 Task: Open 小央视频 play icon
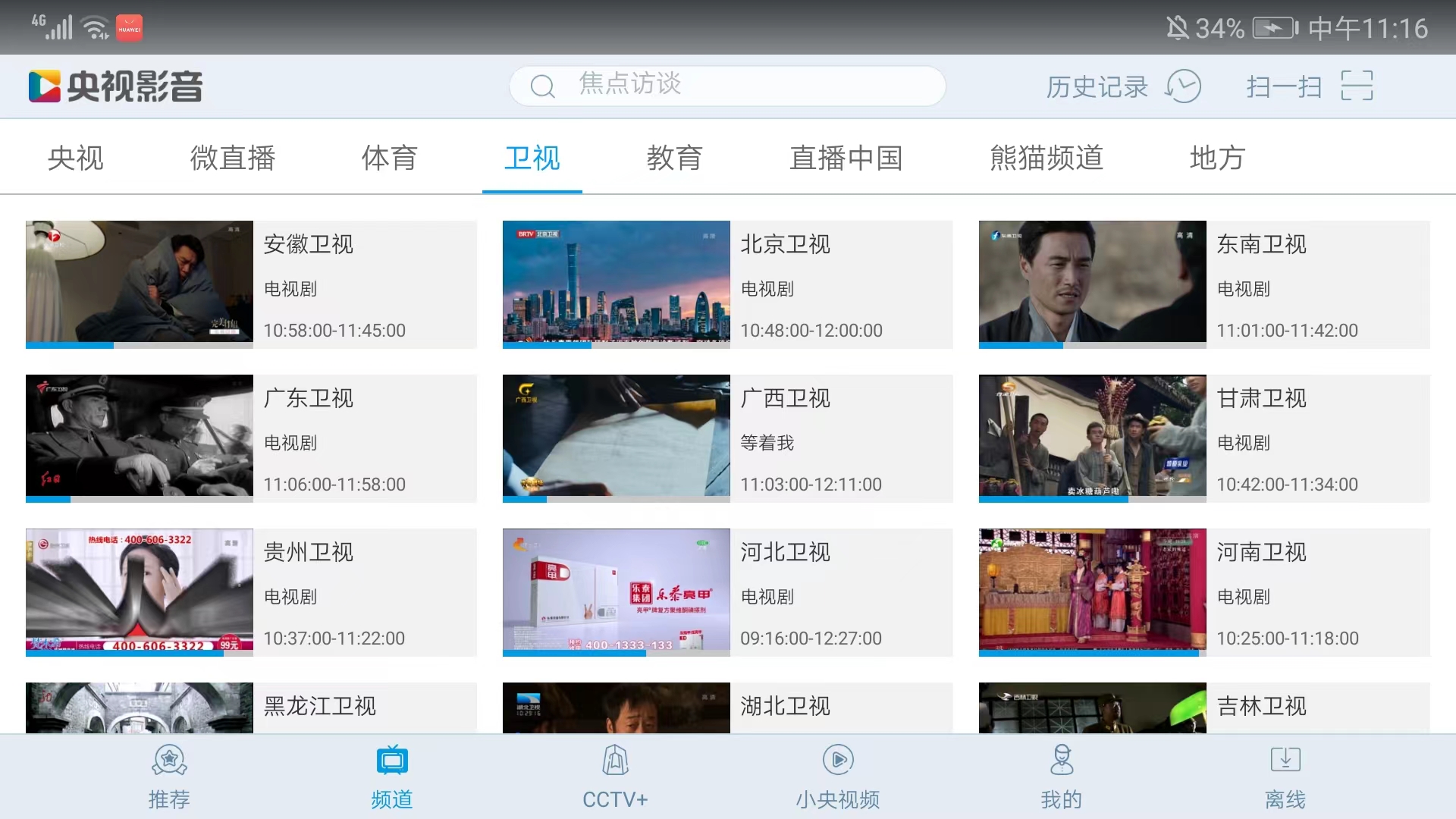pos(838,761)
